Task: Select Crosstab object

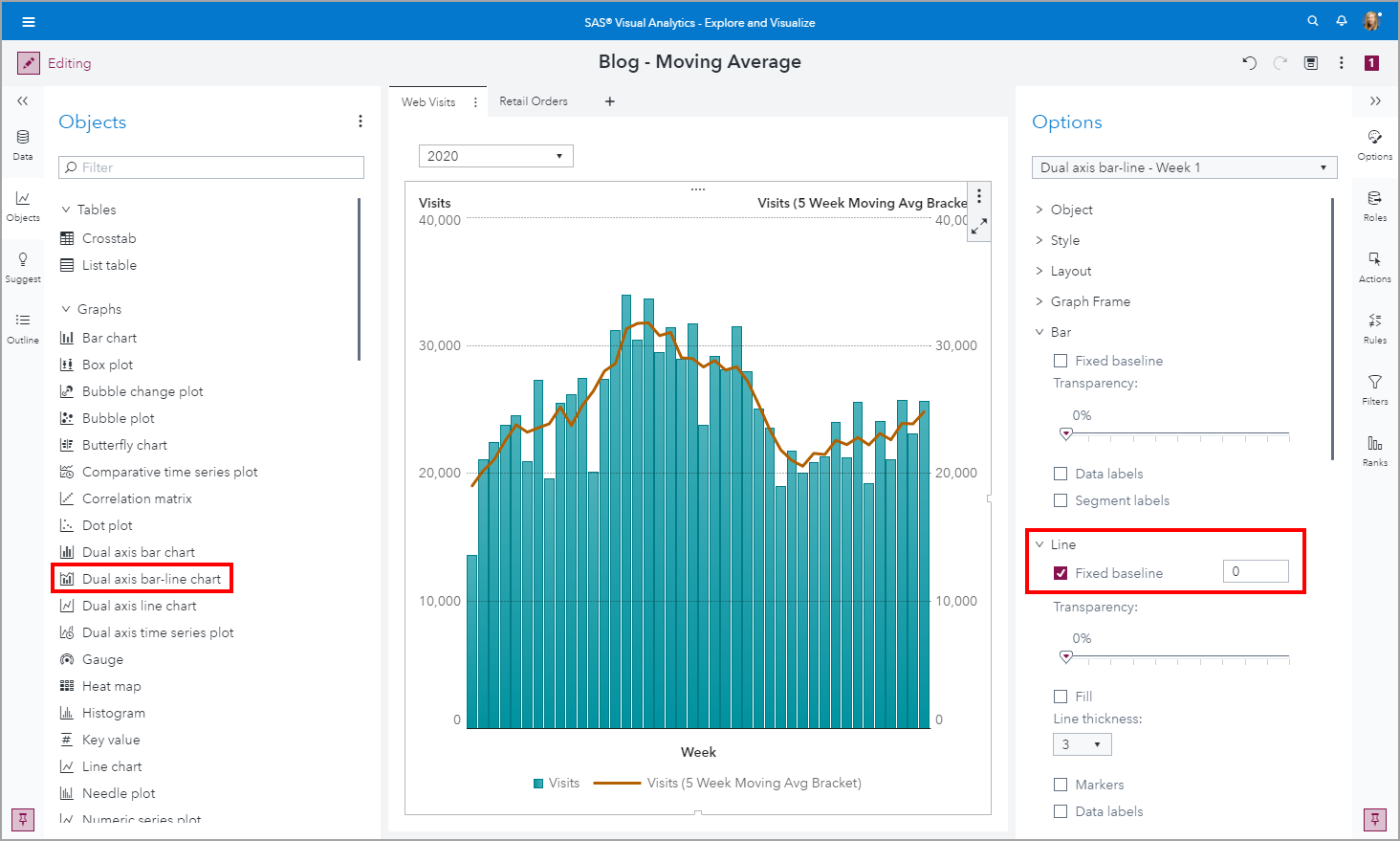Action: coord(109,238)
